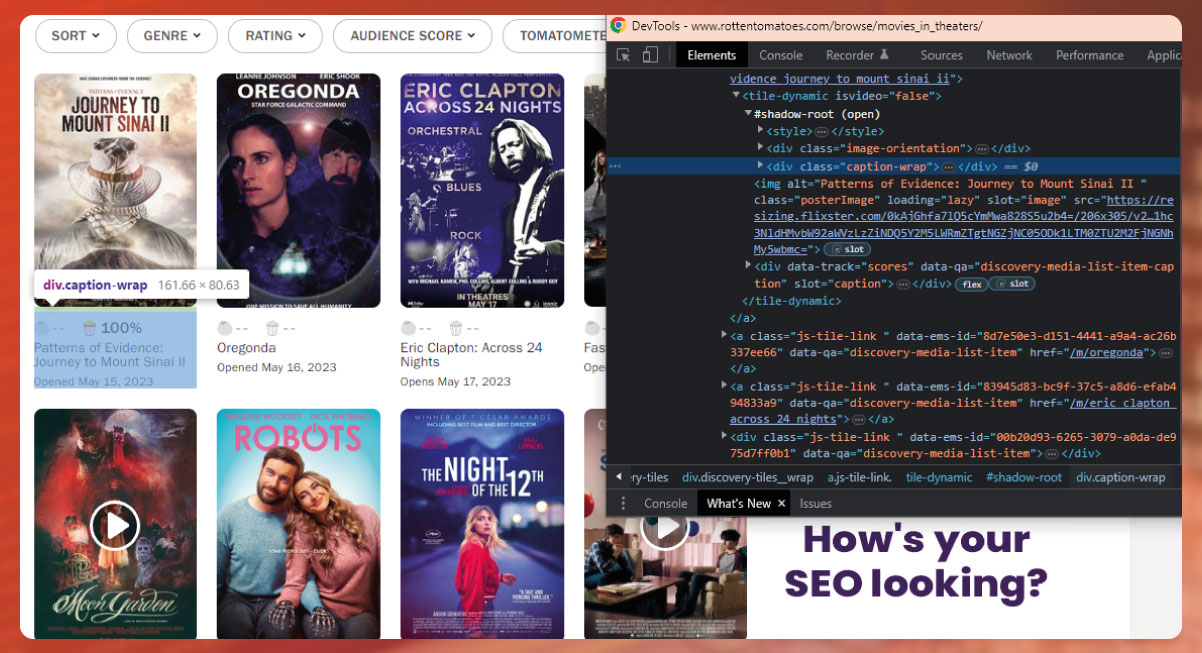Open the SORT filter dropdown

click(75, 36)
